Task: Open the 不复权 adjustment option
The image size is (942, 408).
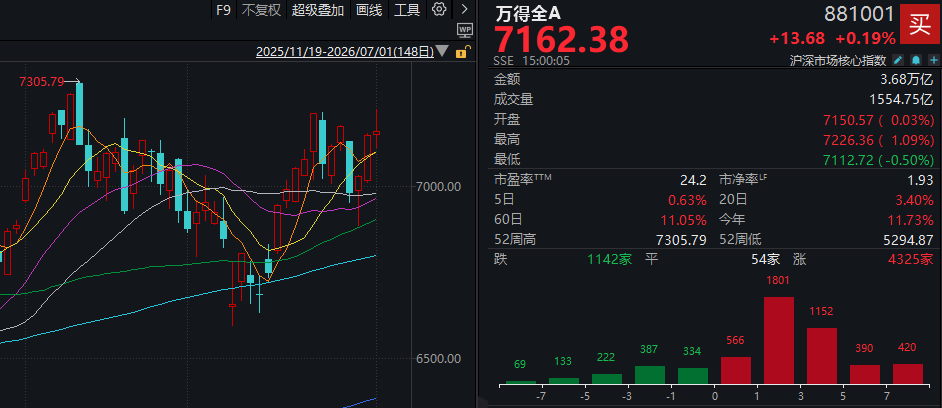Action: point(261,10)
